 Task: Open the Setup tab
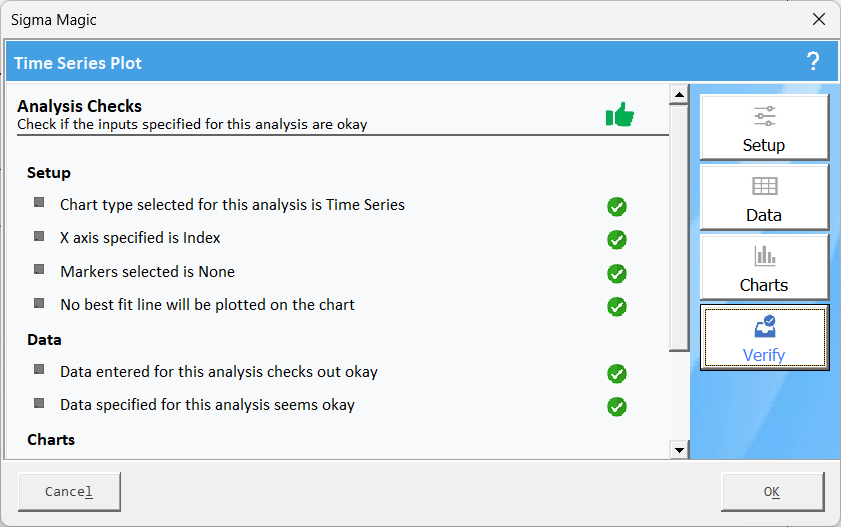pos(764,128)
